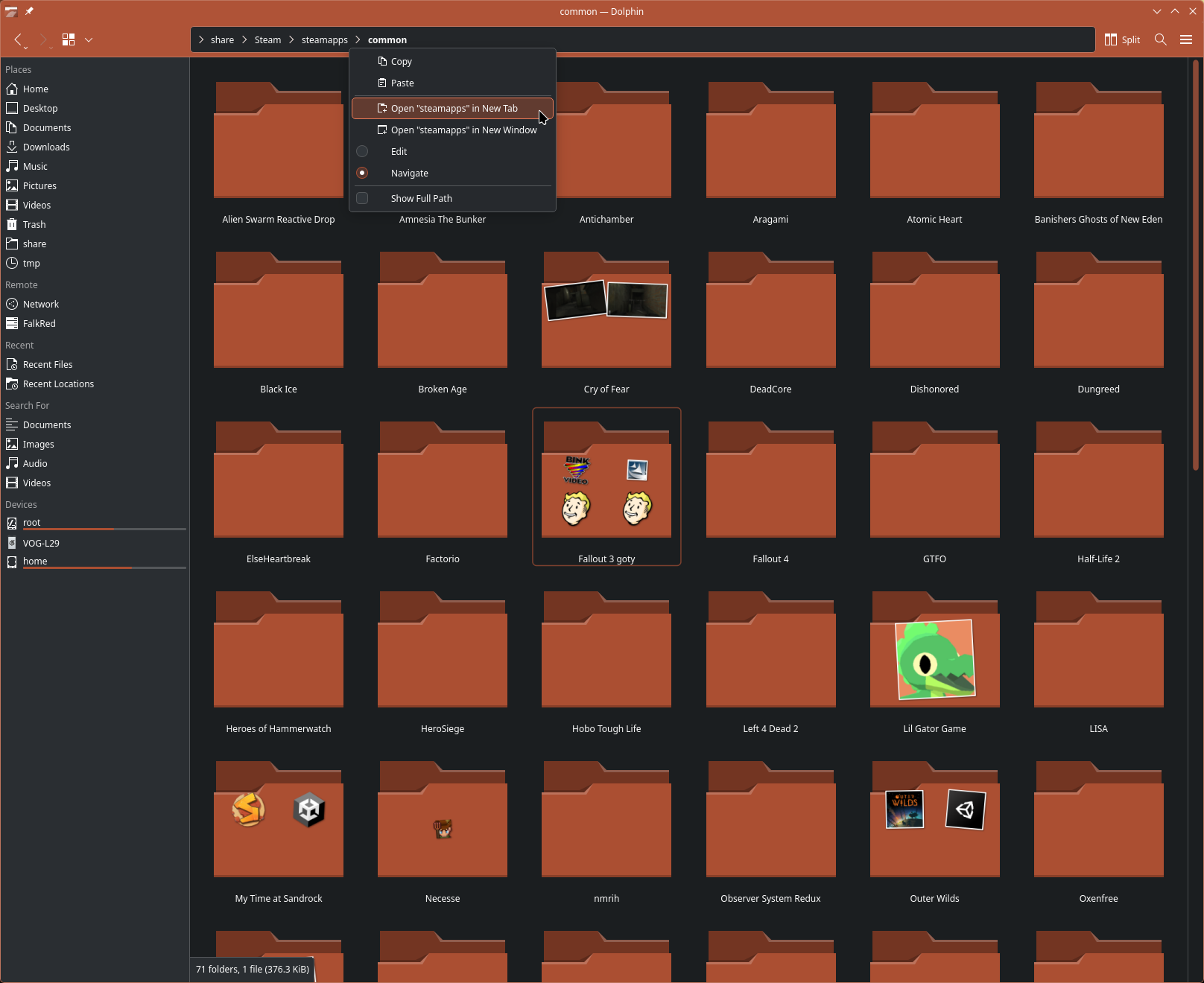1204x983 pixels.
Task: Click the share breadcrumb
Action: [x=222, y=39]
